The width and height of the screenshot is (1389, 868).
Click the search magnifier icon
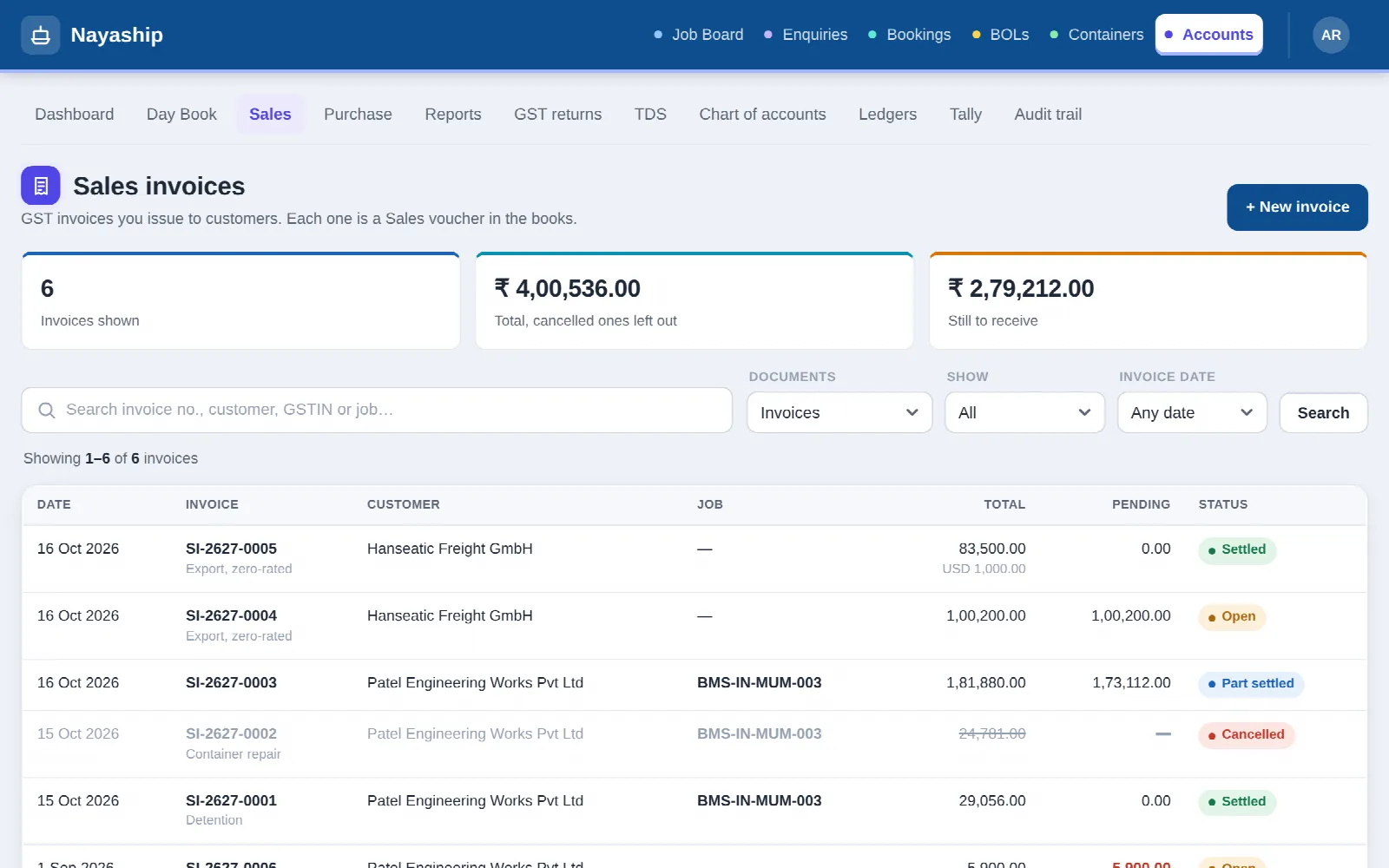(x=47, y=411)
